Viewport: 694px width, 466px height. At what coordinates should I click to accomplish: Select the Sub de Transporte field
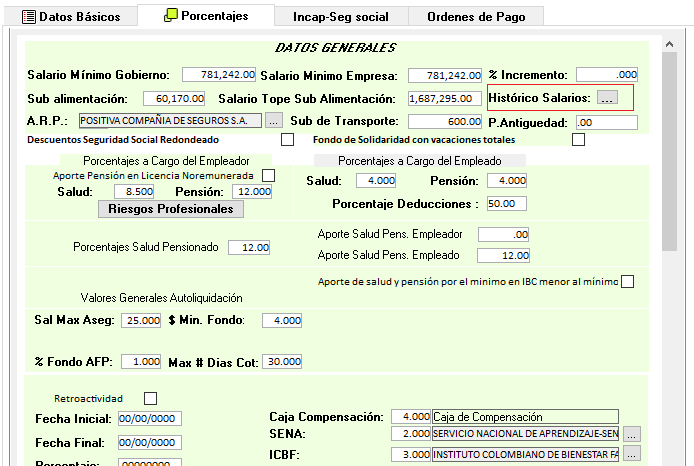point(447,121)
